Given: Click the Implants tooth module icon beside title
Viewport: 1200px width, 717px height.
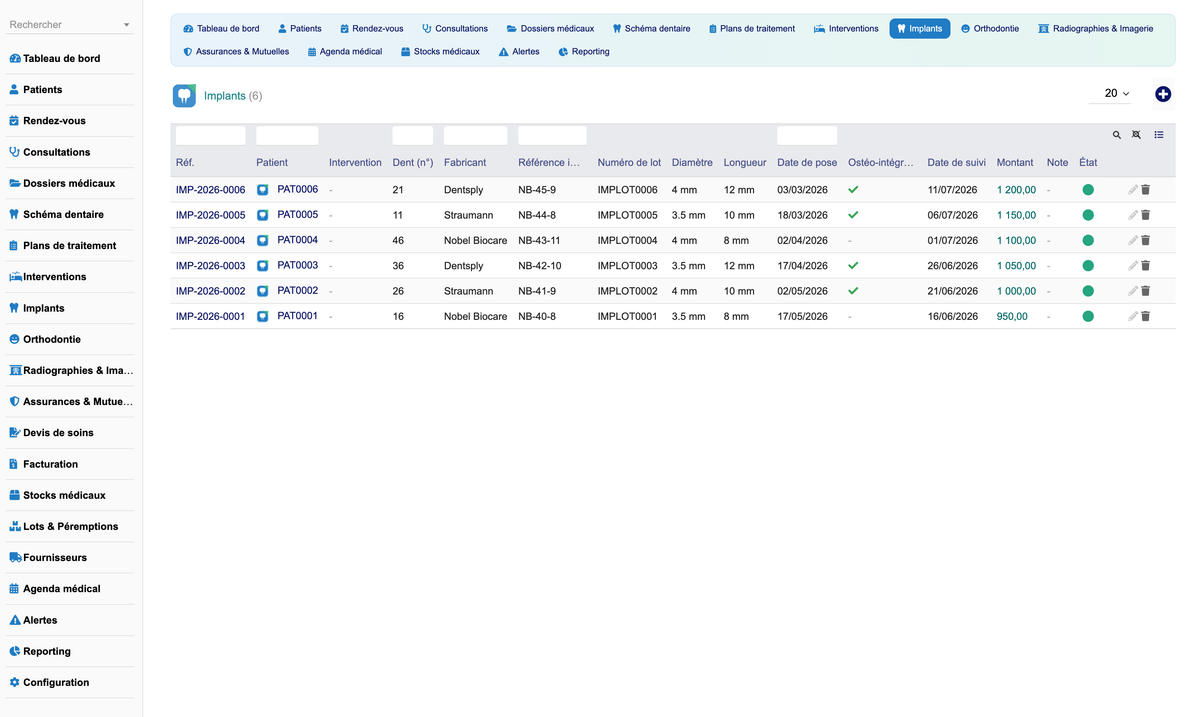Looking at the screenshot, I should [184, 96].
